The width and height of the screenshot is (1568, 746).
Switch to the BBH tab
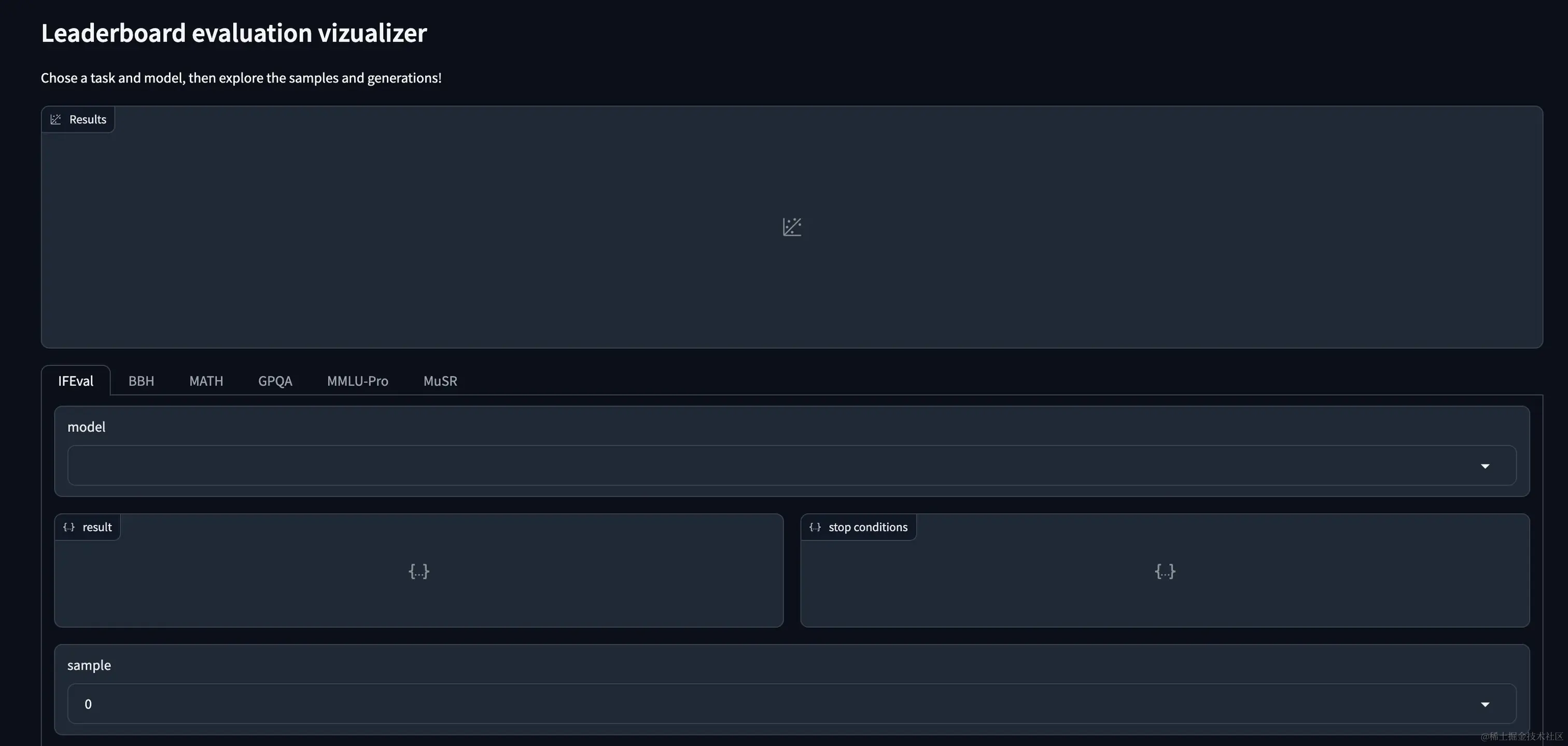click(141, 381)
